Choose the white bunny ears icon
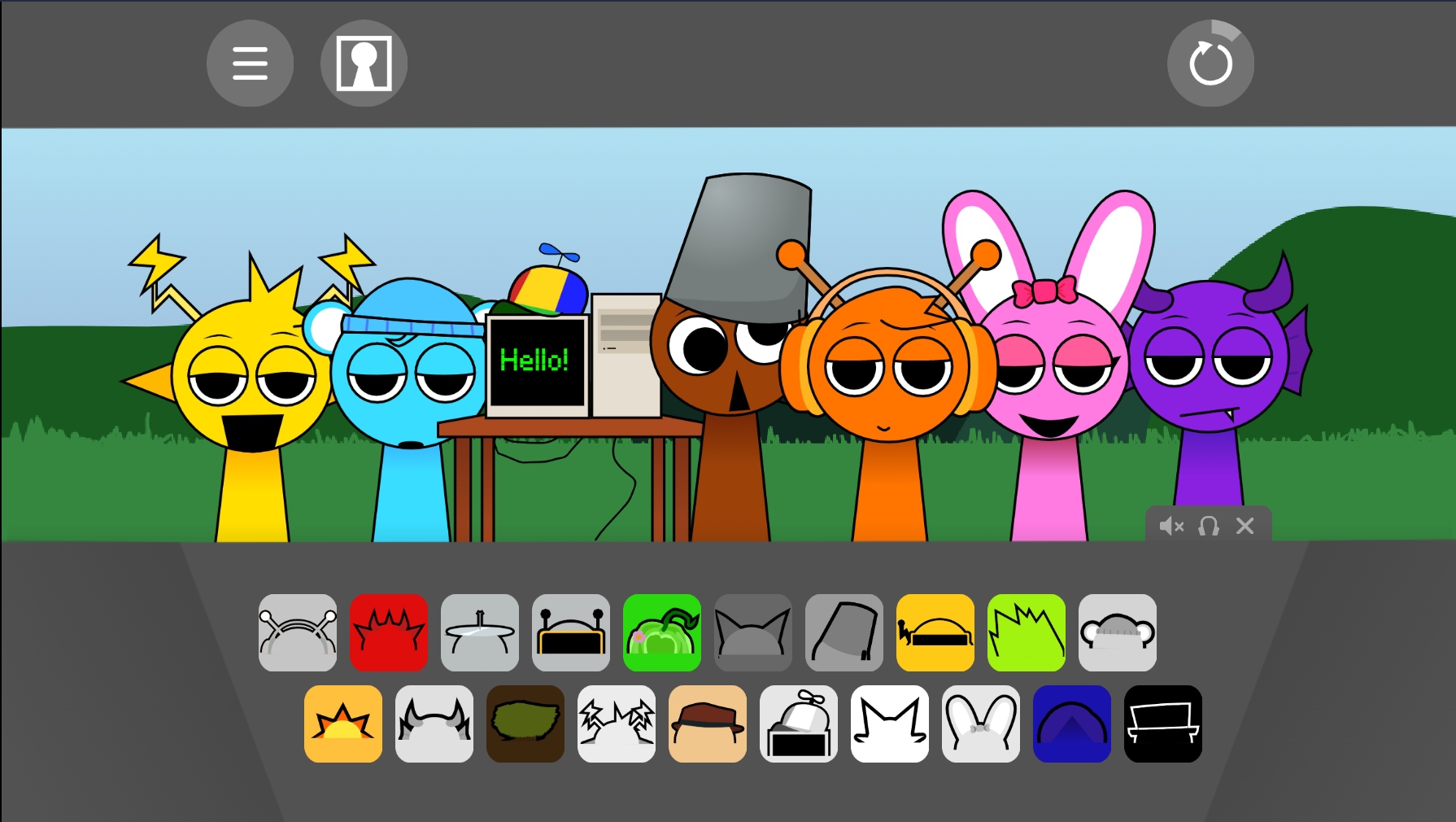Viewport: 1456px width, 822px height. pyautogui.click(x=981, y=724)
